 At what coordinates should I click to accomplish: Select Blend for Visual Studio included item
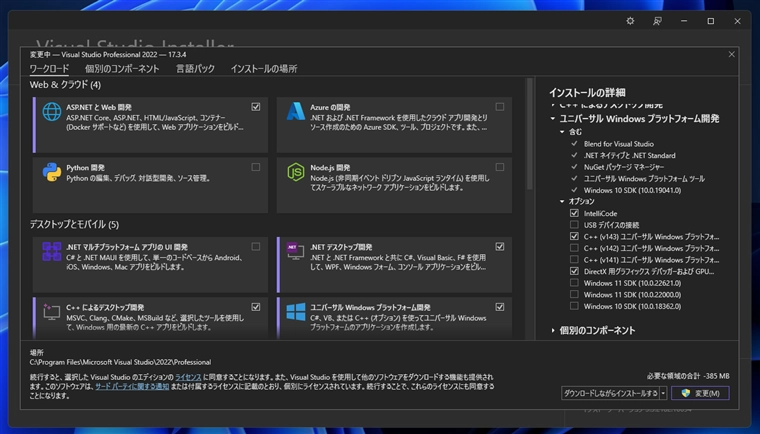click(618, 144)
